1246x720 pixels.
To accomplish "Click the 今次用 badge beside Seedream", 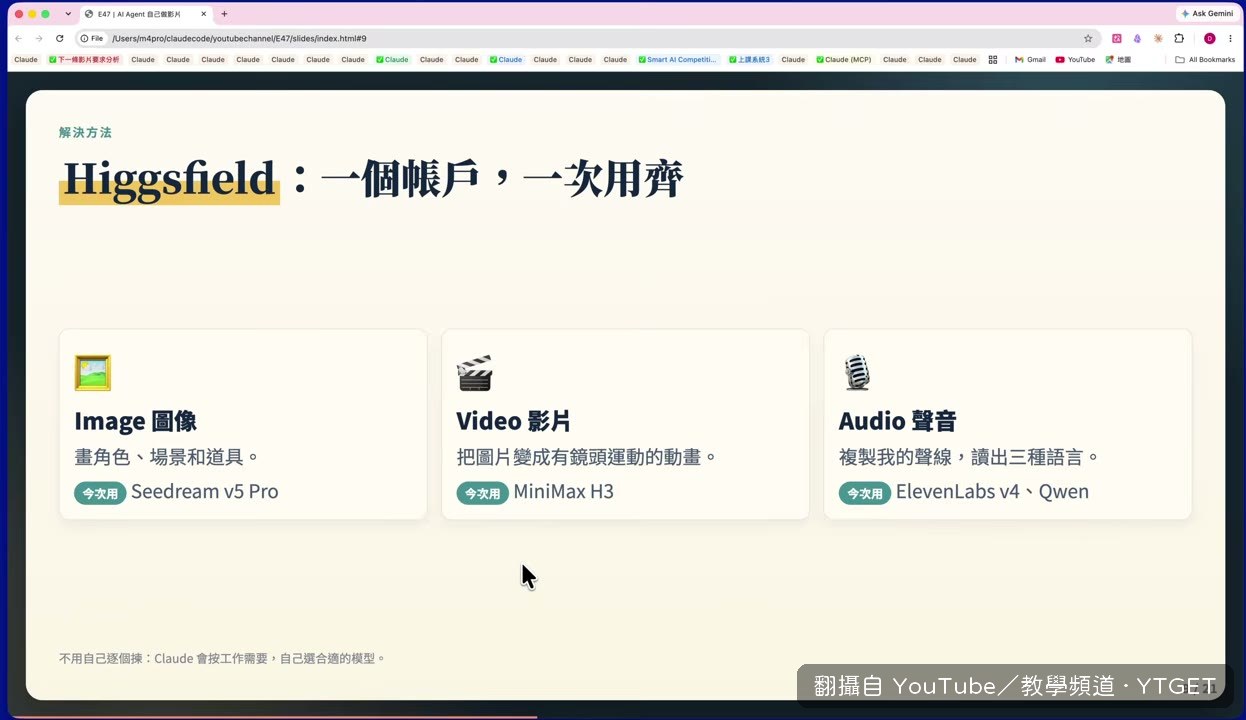I will click(x=100, y=493).
